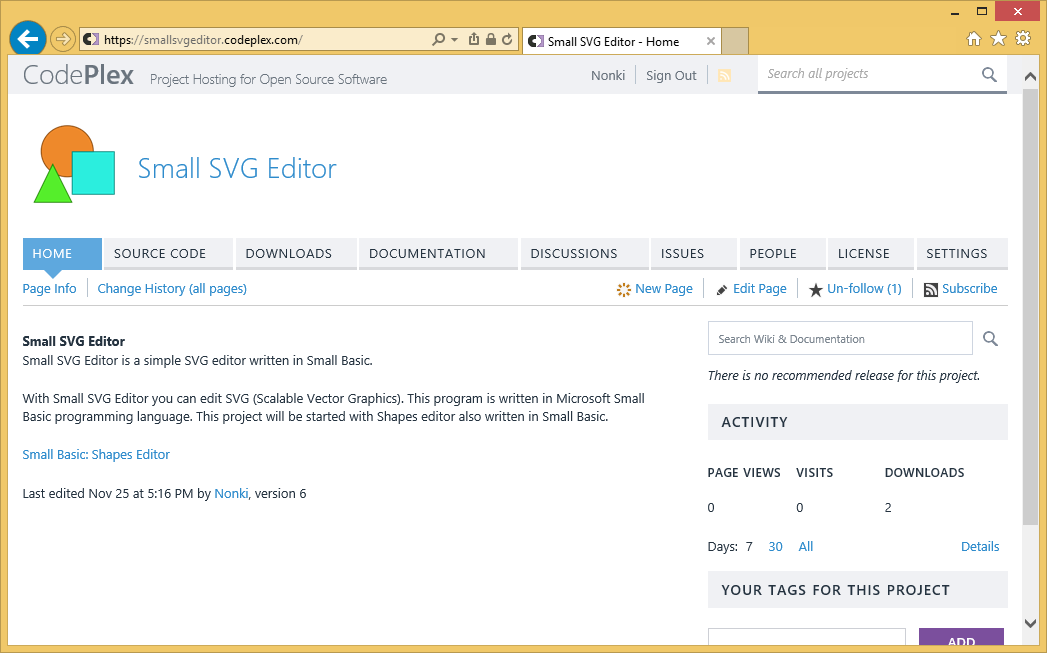Screen dimensions: 1047x653
Task: Click the orange RSS feed icon in header
Action: click(x=724, y=75)
